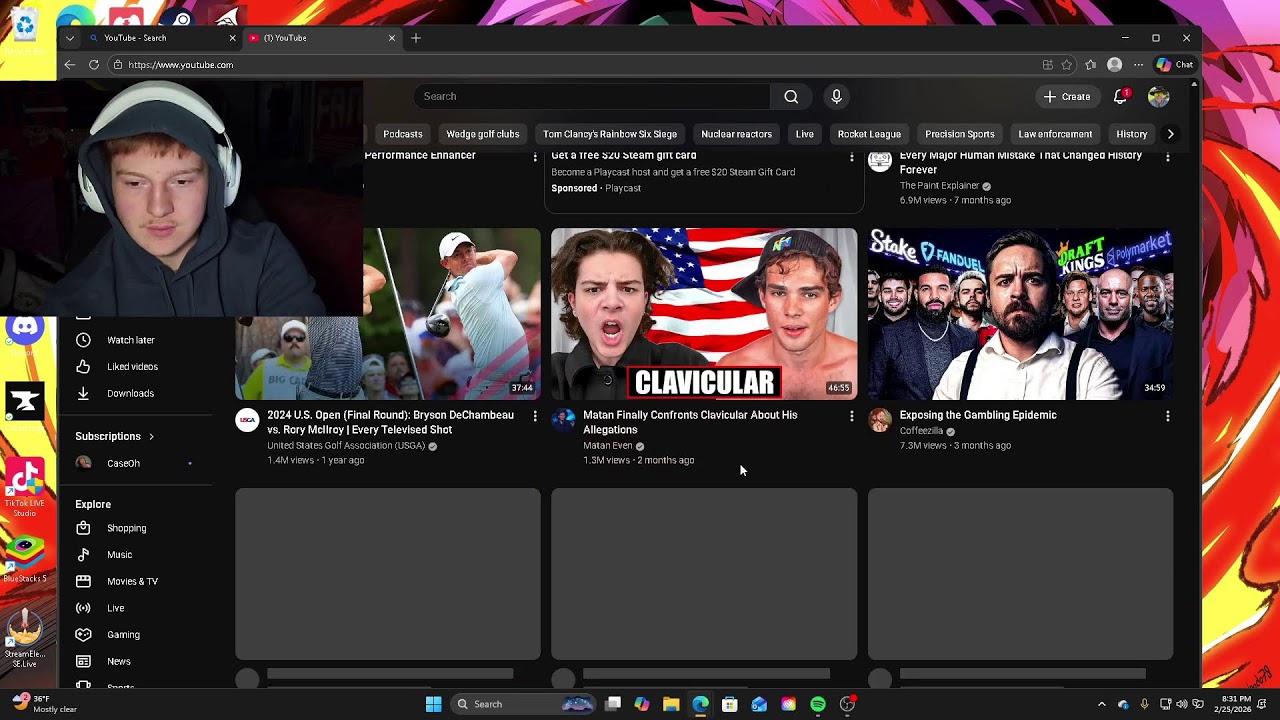Switch to YouTube - Search tab
This screenshot has height=720, width=1280.
(160, 38)
